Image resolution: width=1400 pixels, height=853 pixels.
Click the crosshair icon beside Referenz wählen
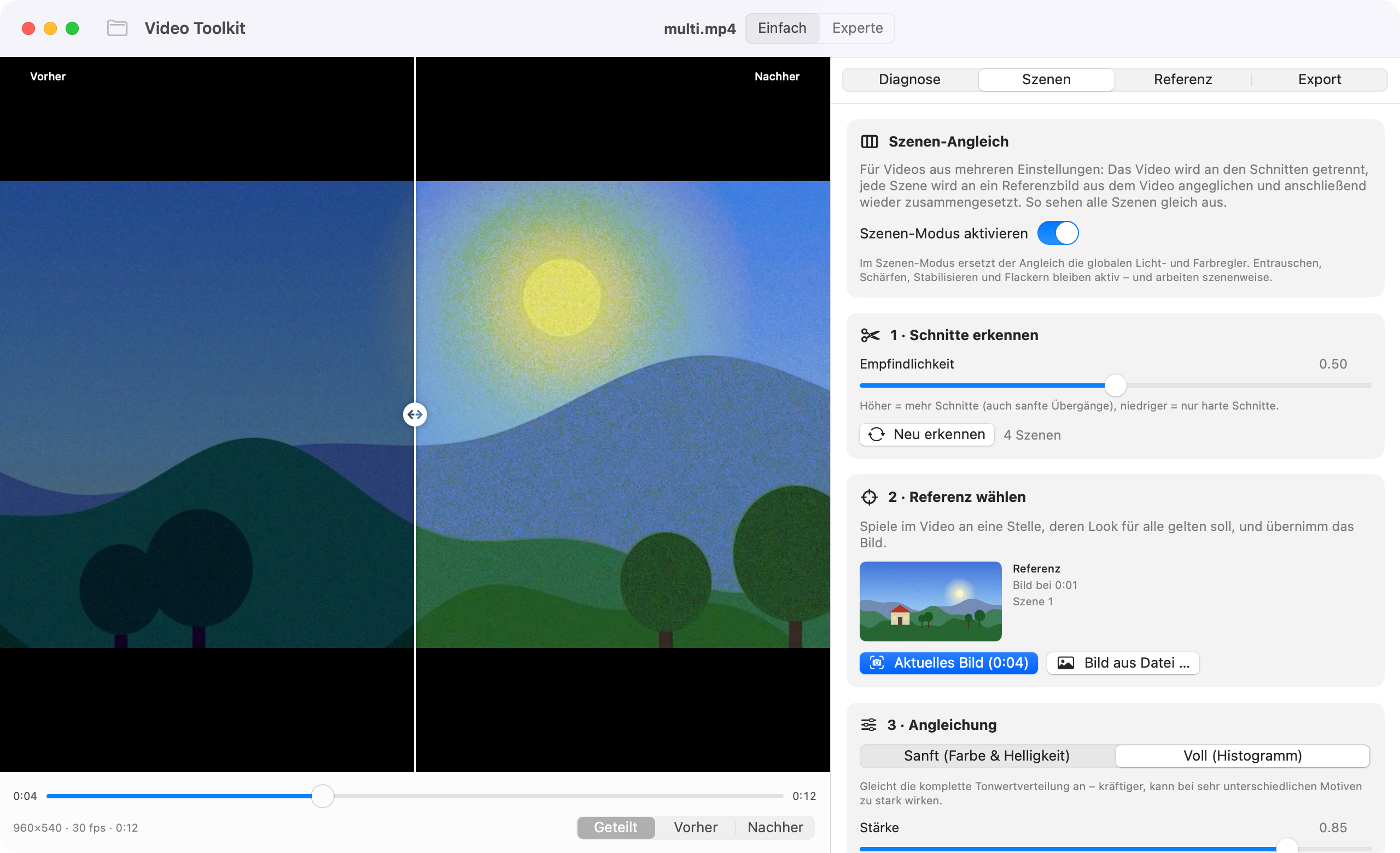click(869, 497)
